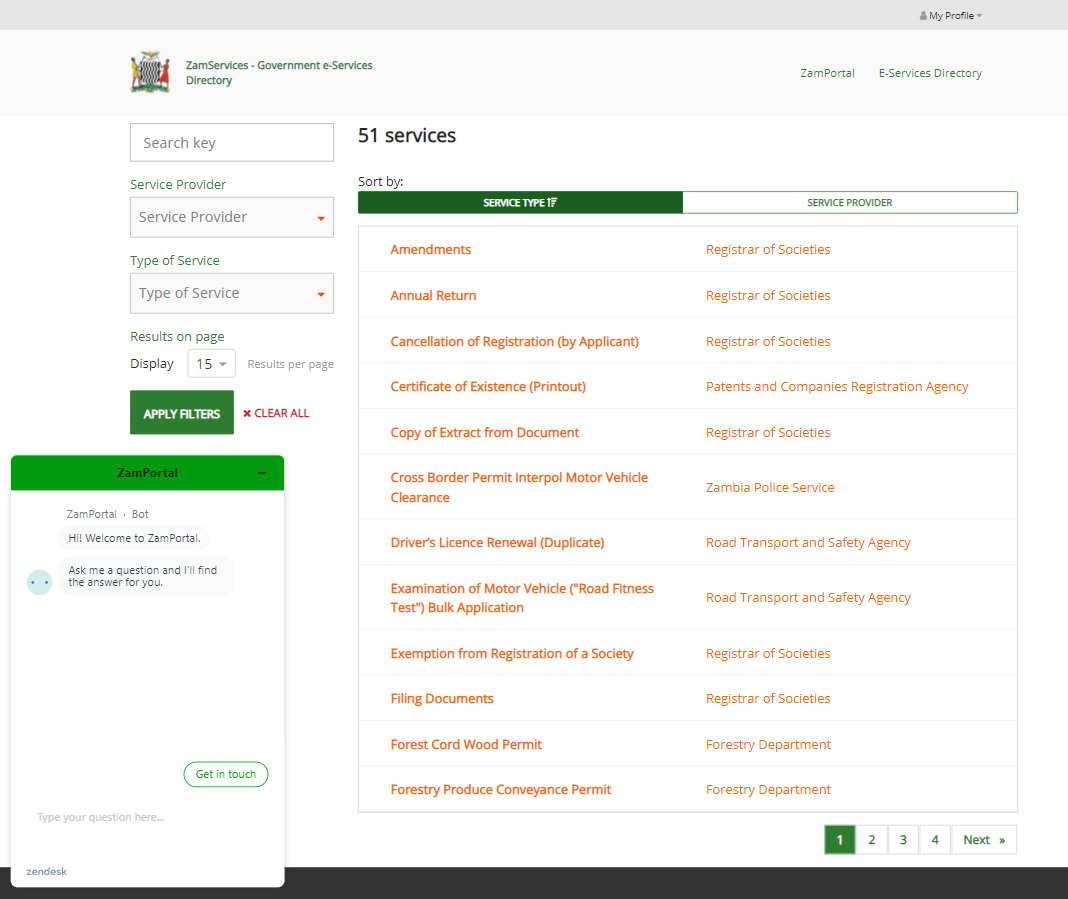Open the ZamPortal navigation link
The height and width of the screenshot is (899, 1068).
[827, 73]
